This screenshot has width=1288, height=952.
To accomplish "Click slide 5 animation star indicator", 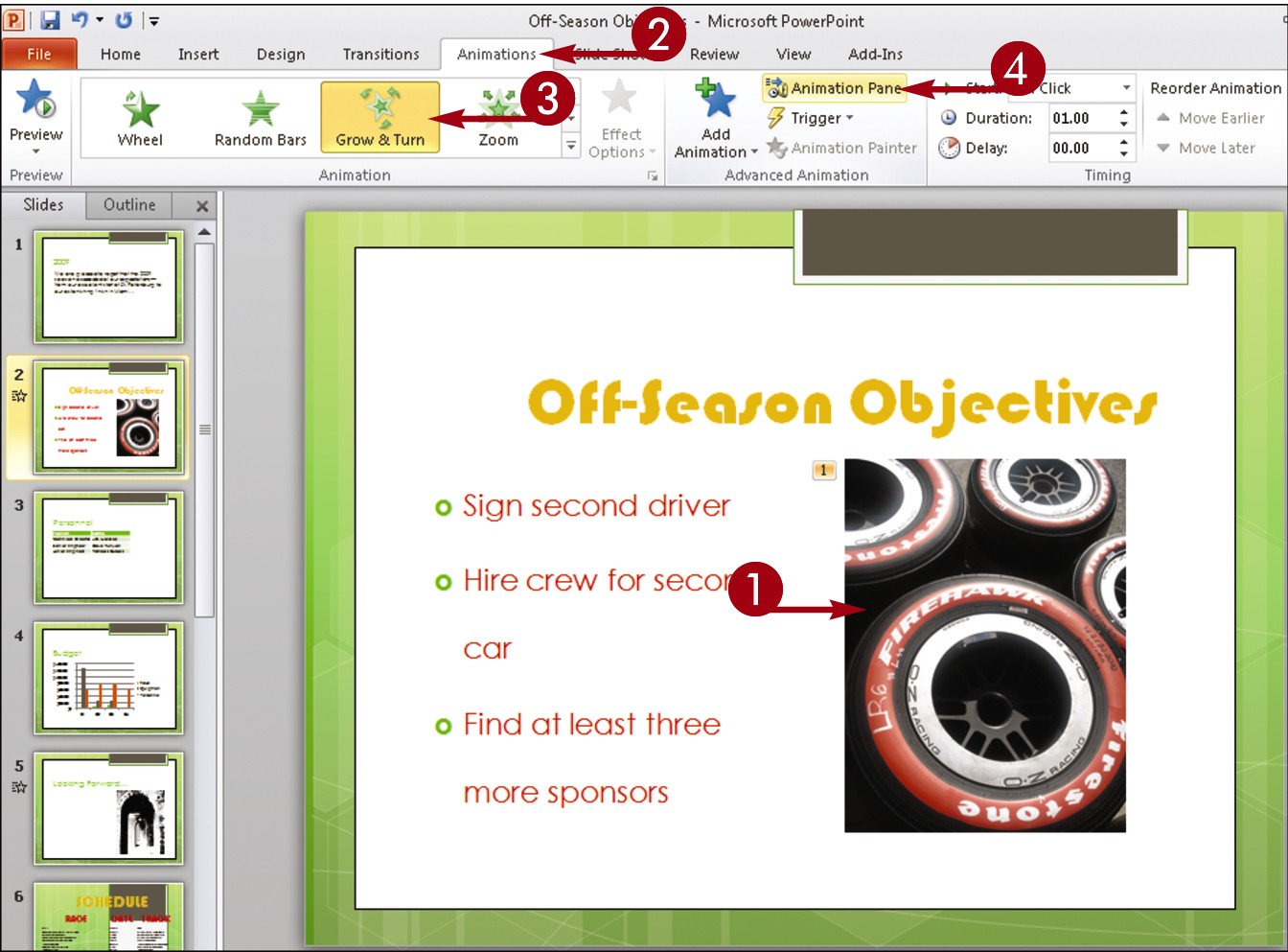I will 19,787.
